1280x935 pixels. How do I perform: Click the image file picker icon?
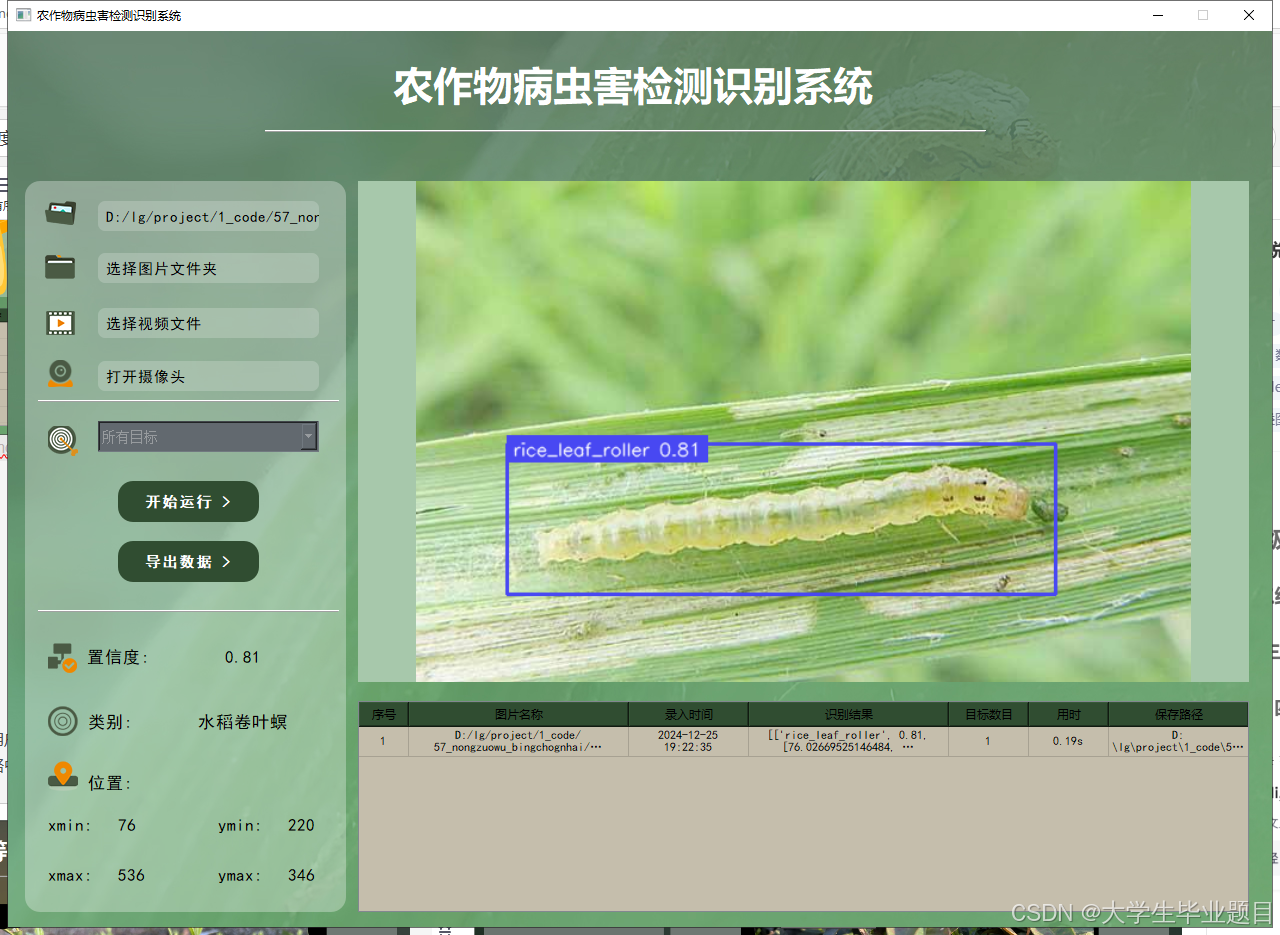[61, 213]
